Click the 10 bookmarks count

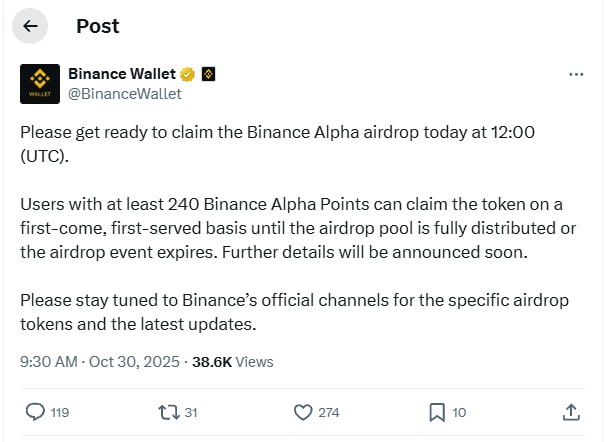tap(459, 412)
